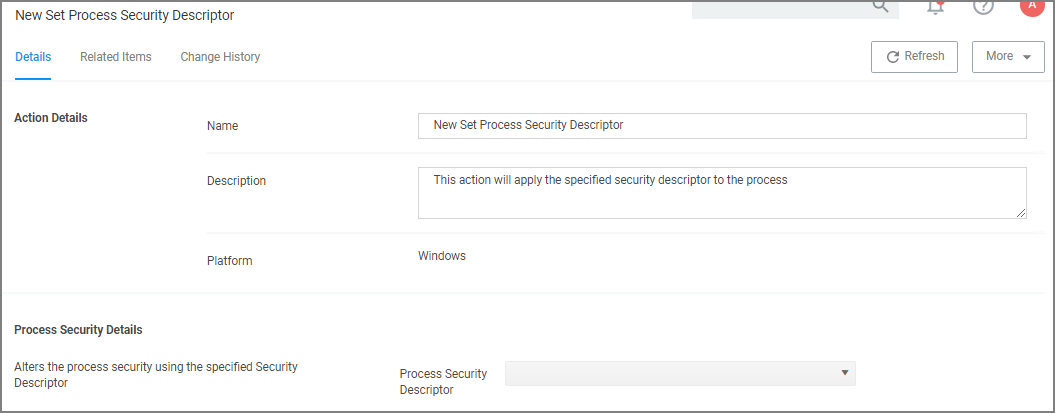1055x413 pixels.
Task: Click the search magnifier icon
Action: tap(880, 6)
